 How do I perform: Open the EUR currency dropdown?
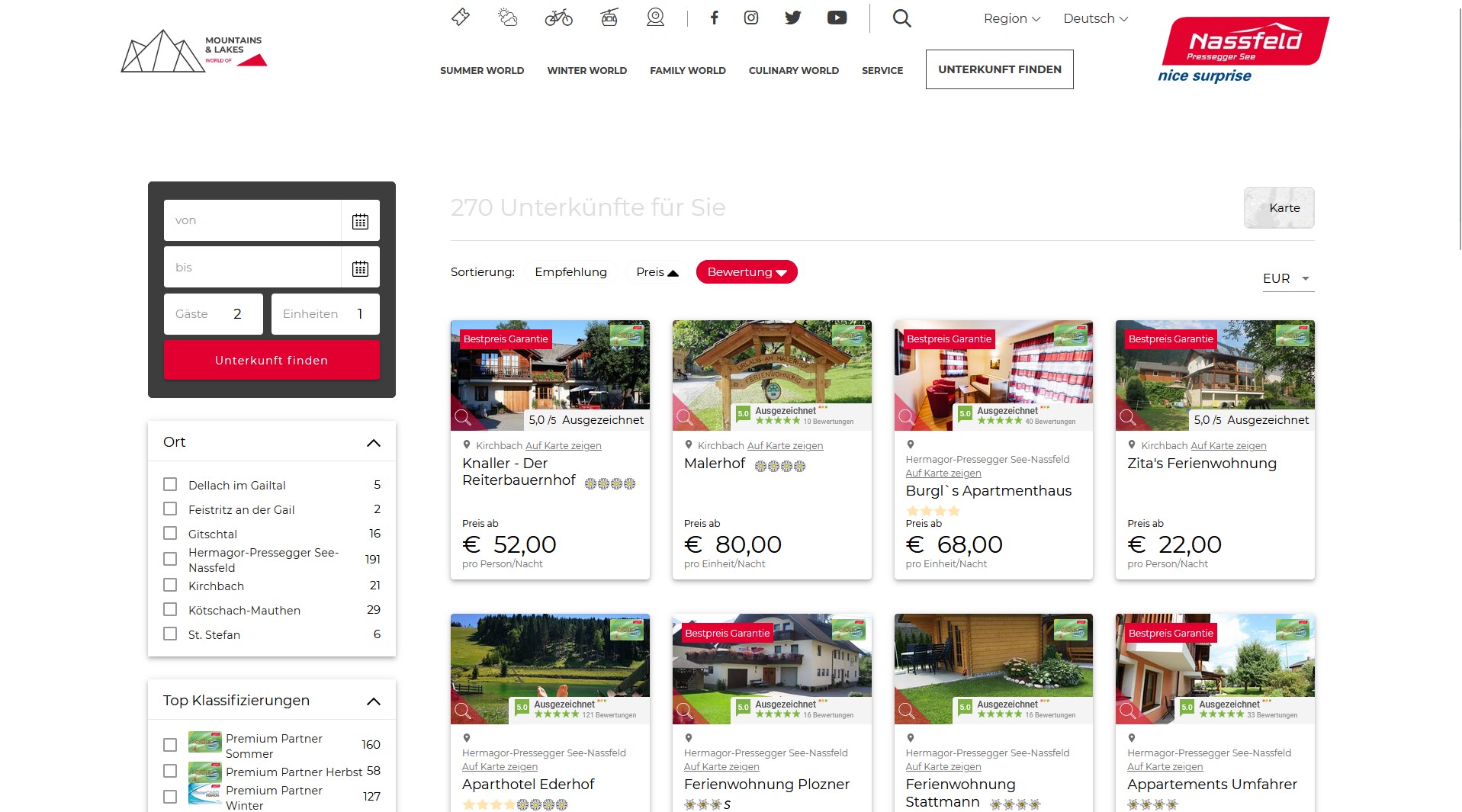point(1287,278)
